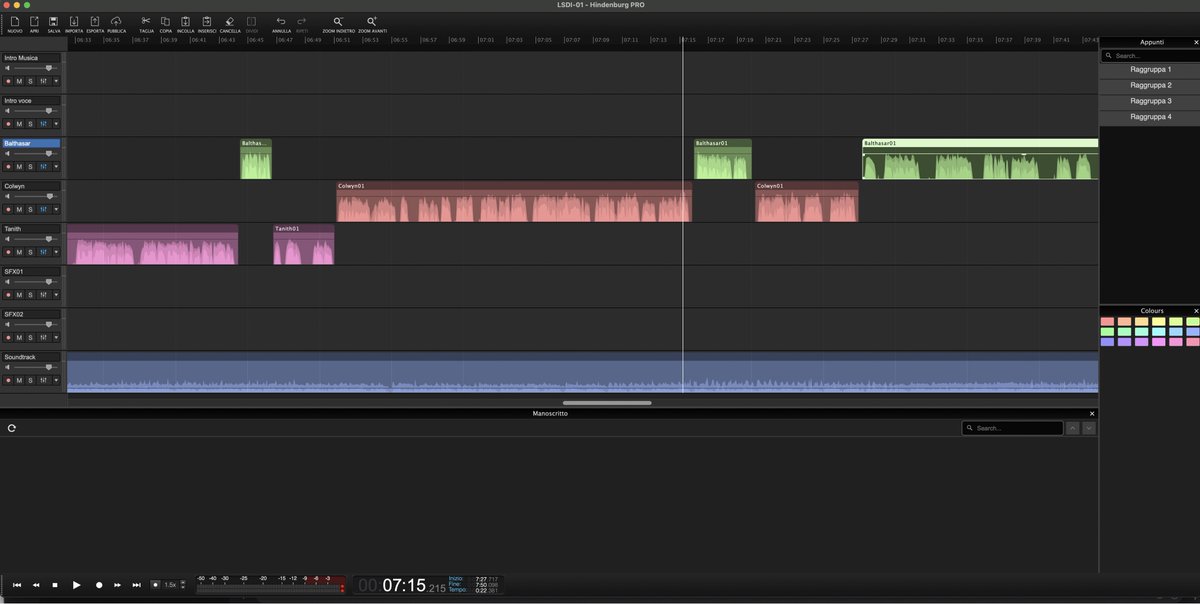Adjust playback speed with the 1.5x stepper arrows
Image resolution: width=1200 pixels, height=604 pixels.
(182, 585)
